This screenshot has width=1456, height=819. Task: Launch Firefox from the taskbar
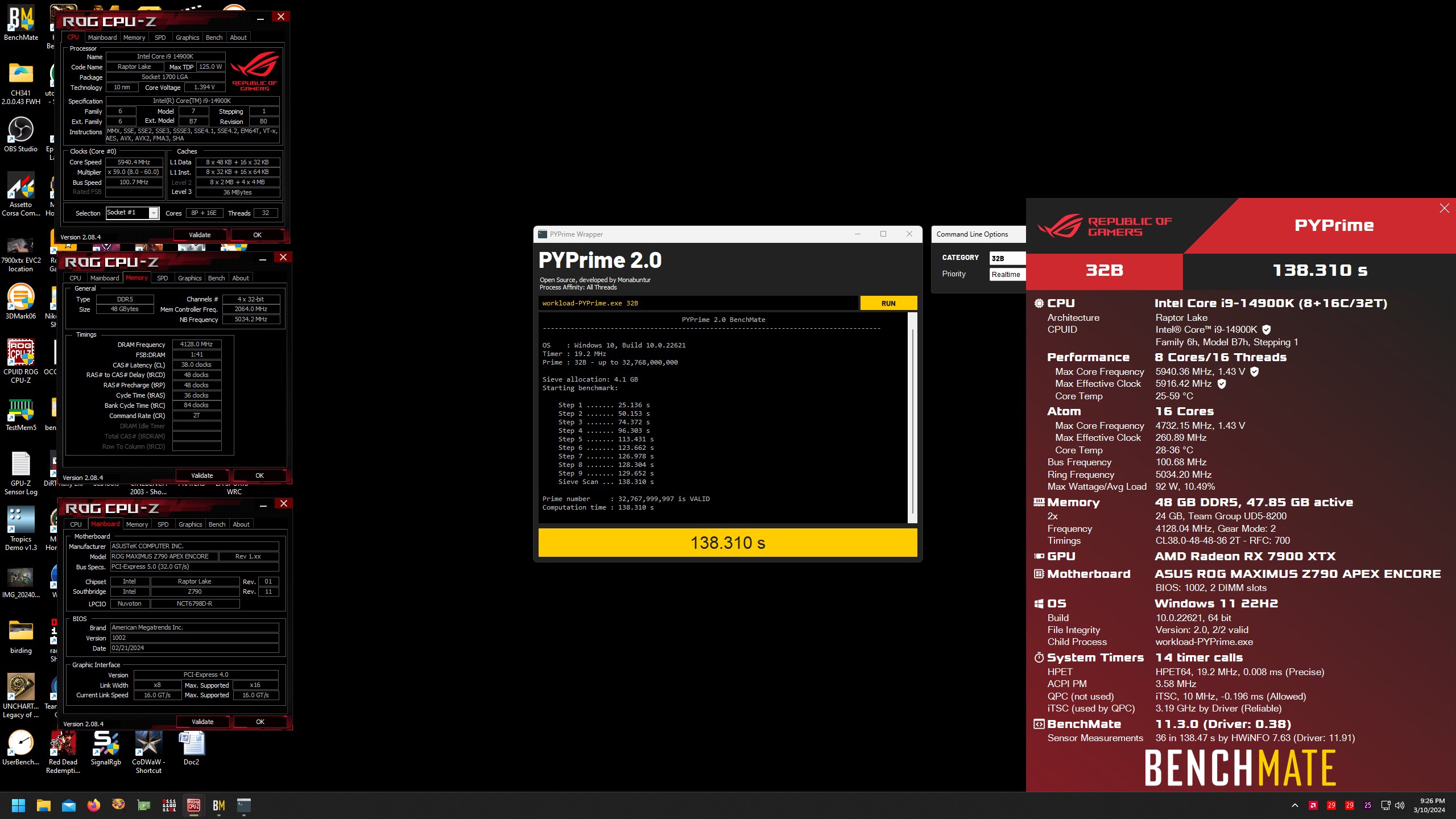click(94, 805)
